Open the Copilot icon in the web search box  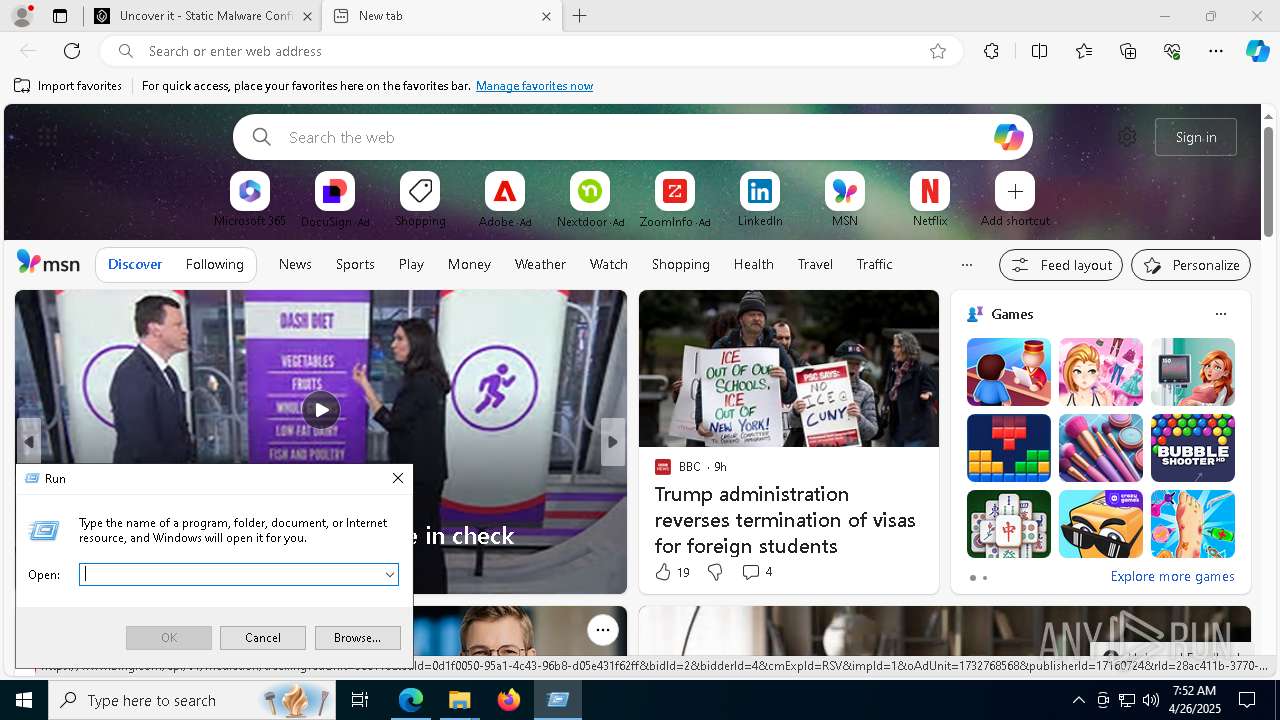(1008, 137)
